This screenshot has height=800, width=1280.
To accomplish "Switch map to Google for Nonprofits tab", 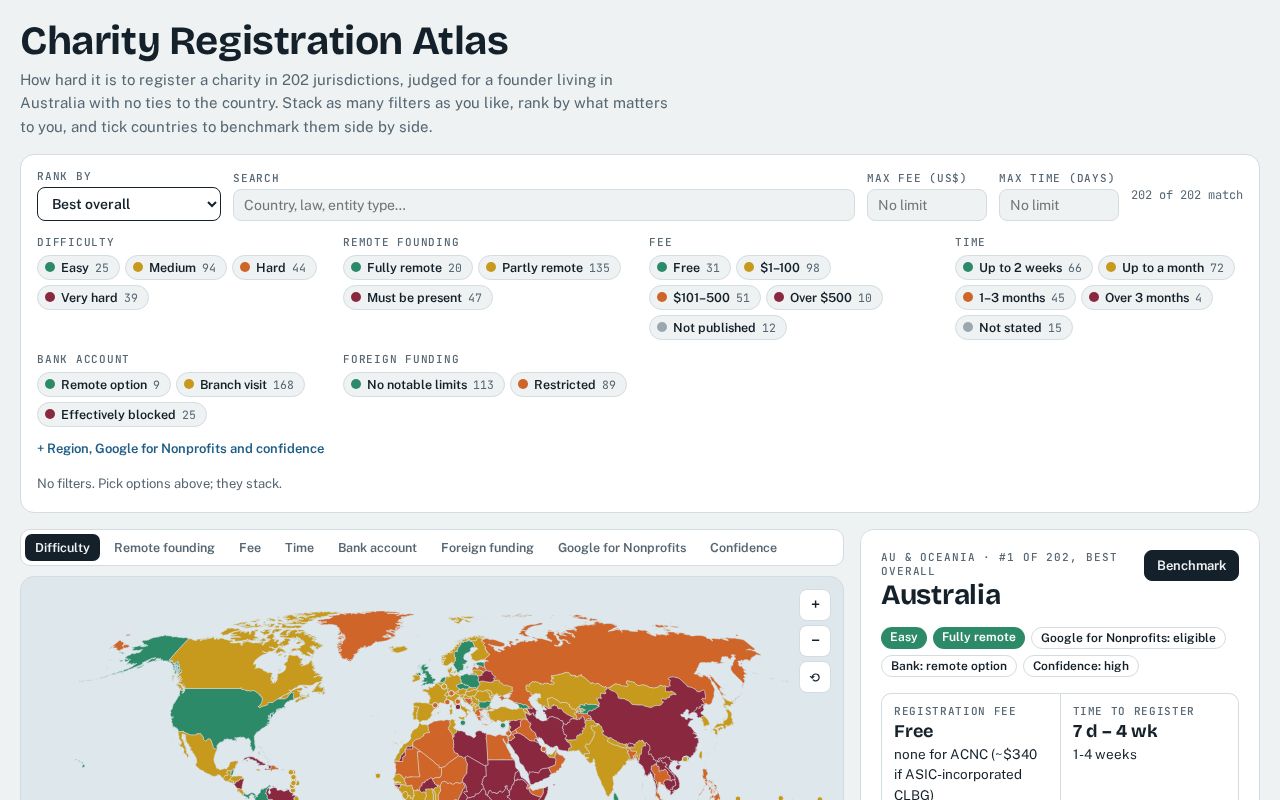I will (622, 548).
